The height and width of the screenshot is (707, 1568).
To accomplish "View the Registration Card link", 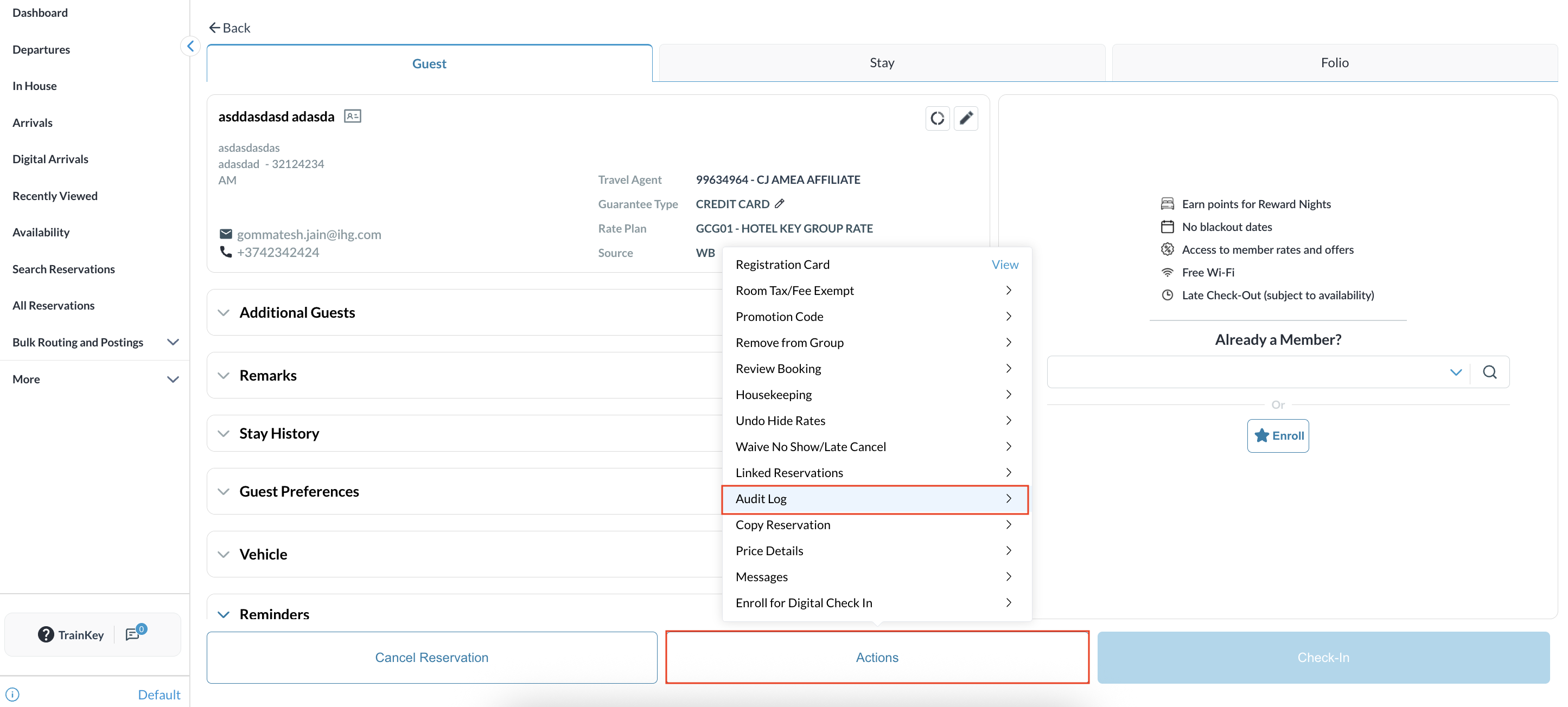I will (1004, 265).
